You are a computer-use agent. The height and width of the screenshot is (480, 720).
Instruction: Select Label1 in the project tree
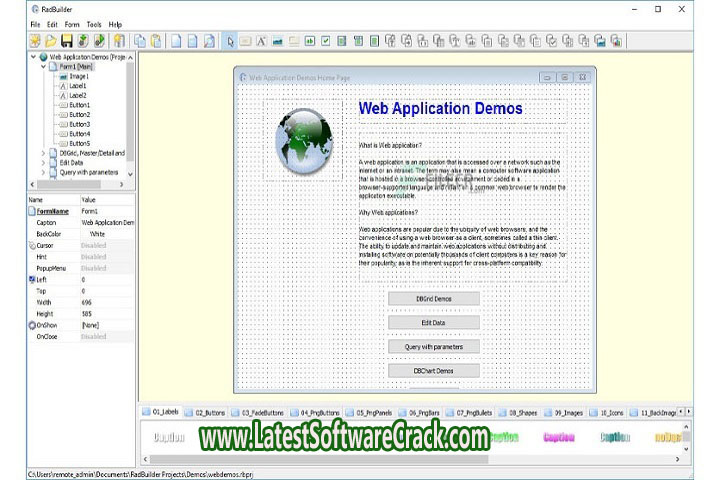click(78, 86)
